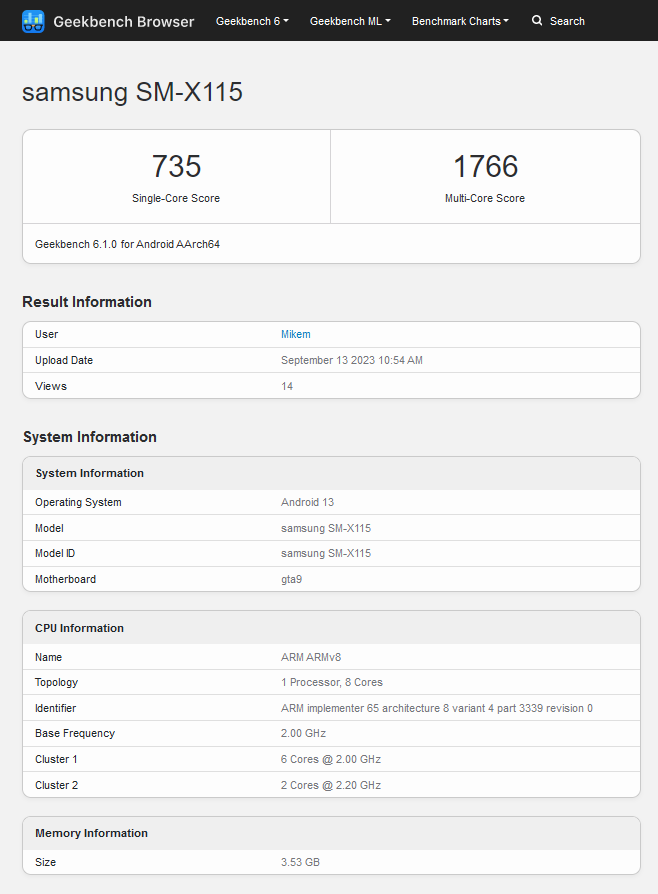Image resolution: width=658 pixels, height=894 pixels.
Task: Click the CPU Information section header
Action: pyautogui.click(x=331, y=628)
